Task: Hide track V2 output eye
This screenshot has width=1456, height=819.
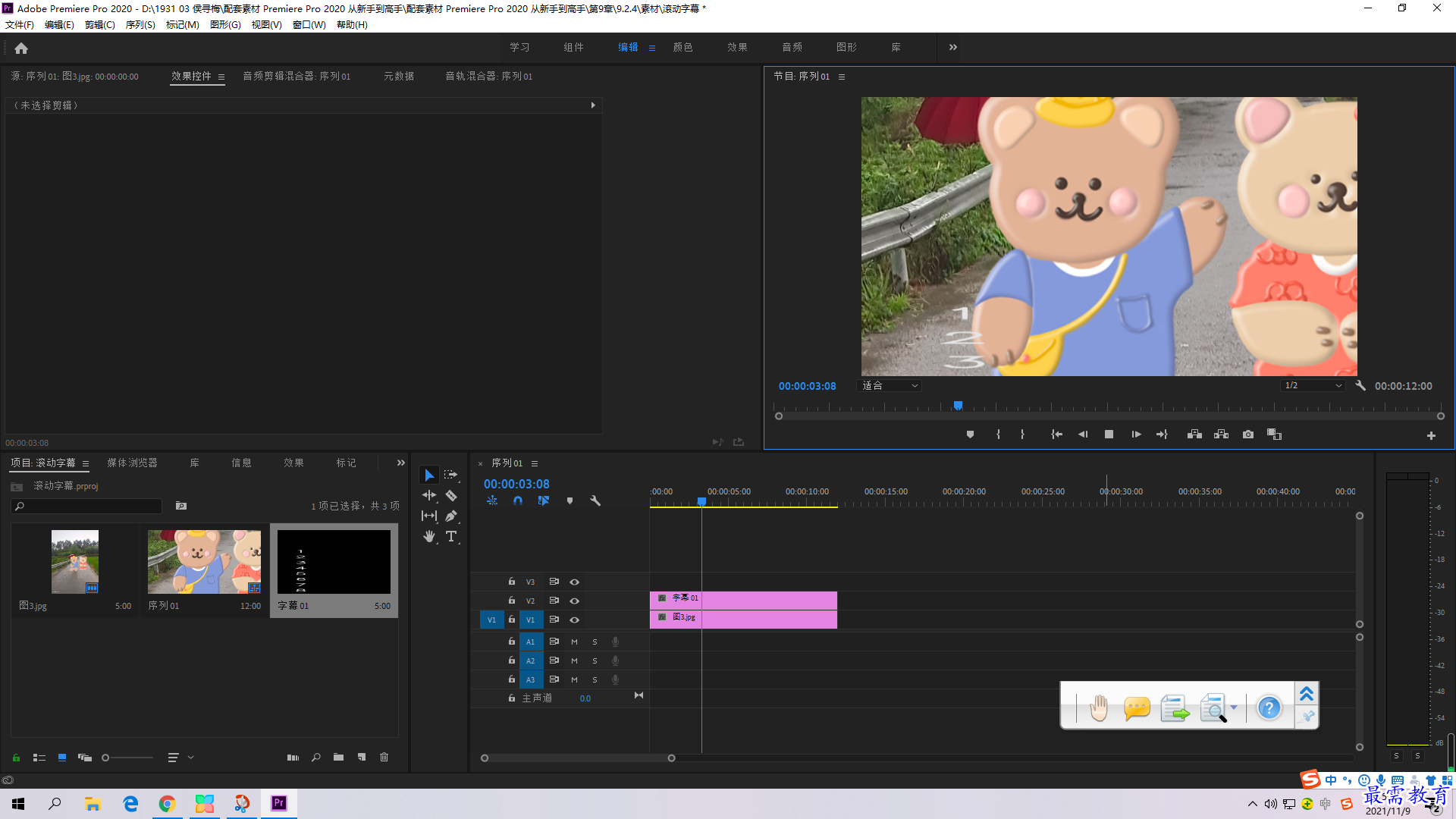Action: click(575, 601)
